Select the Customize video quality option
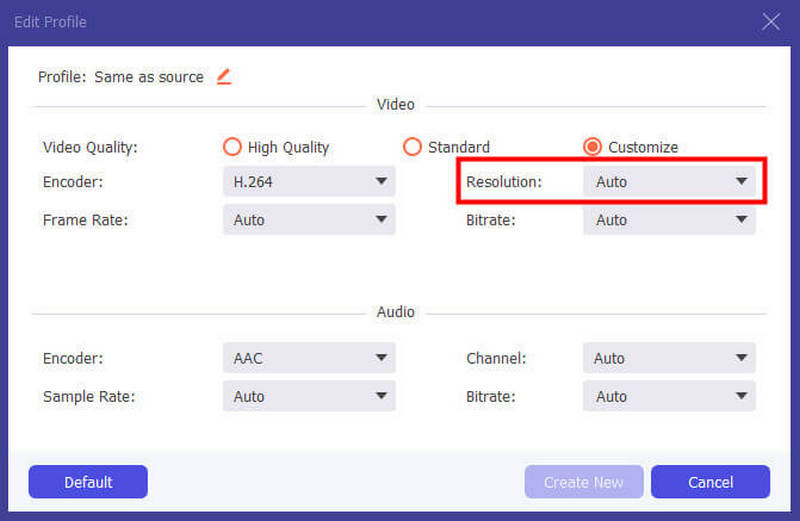This screenshot has height=521, width=800. 592,147
